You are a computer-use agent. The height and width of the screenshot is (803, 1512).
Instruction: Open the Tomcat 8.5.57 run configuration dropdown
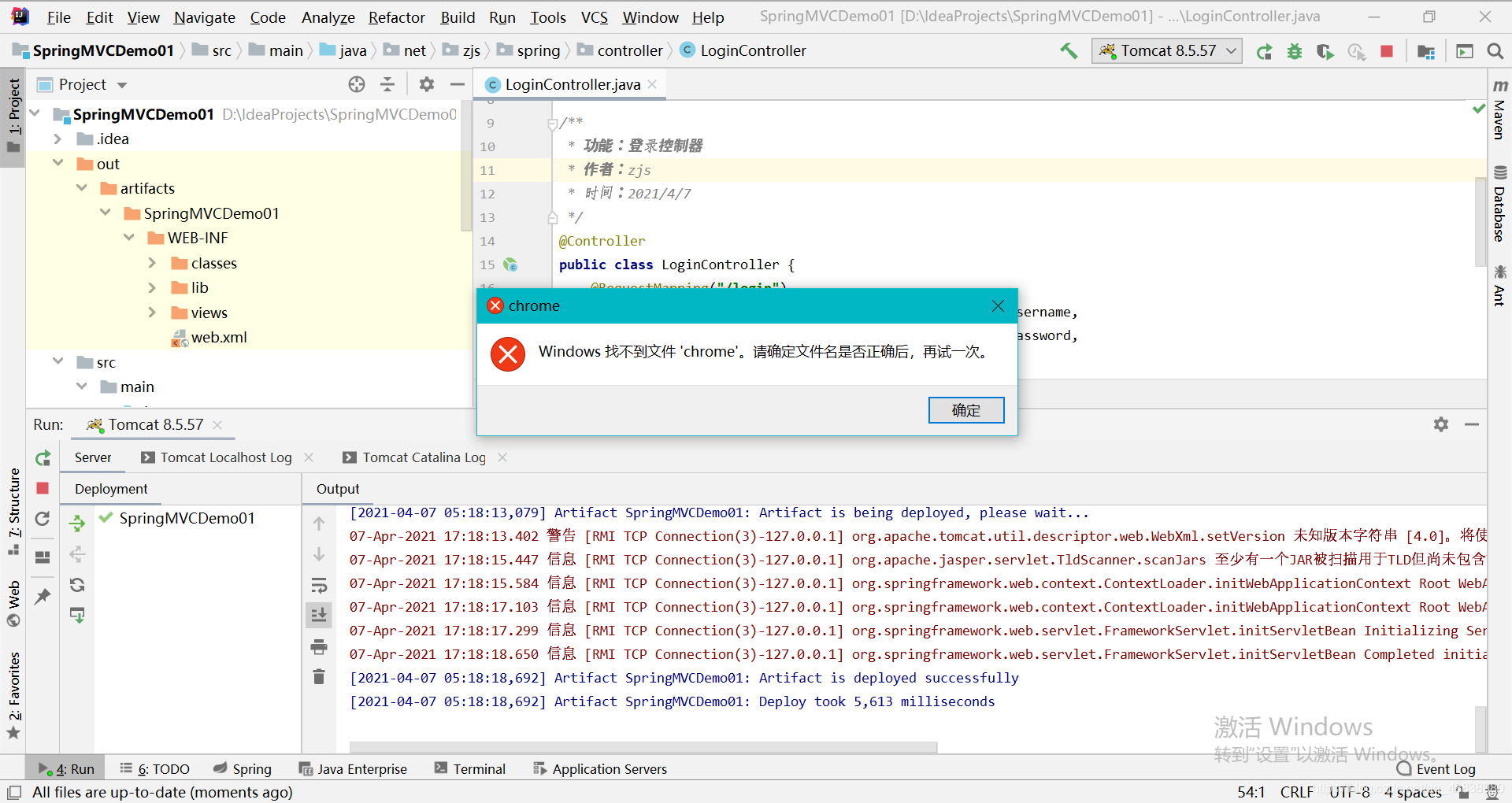(x=1167, y=51)
